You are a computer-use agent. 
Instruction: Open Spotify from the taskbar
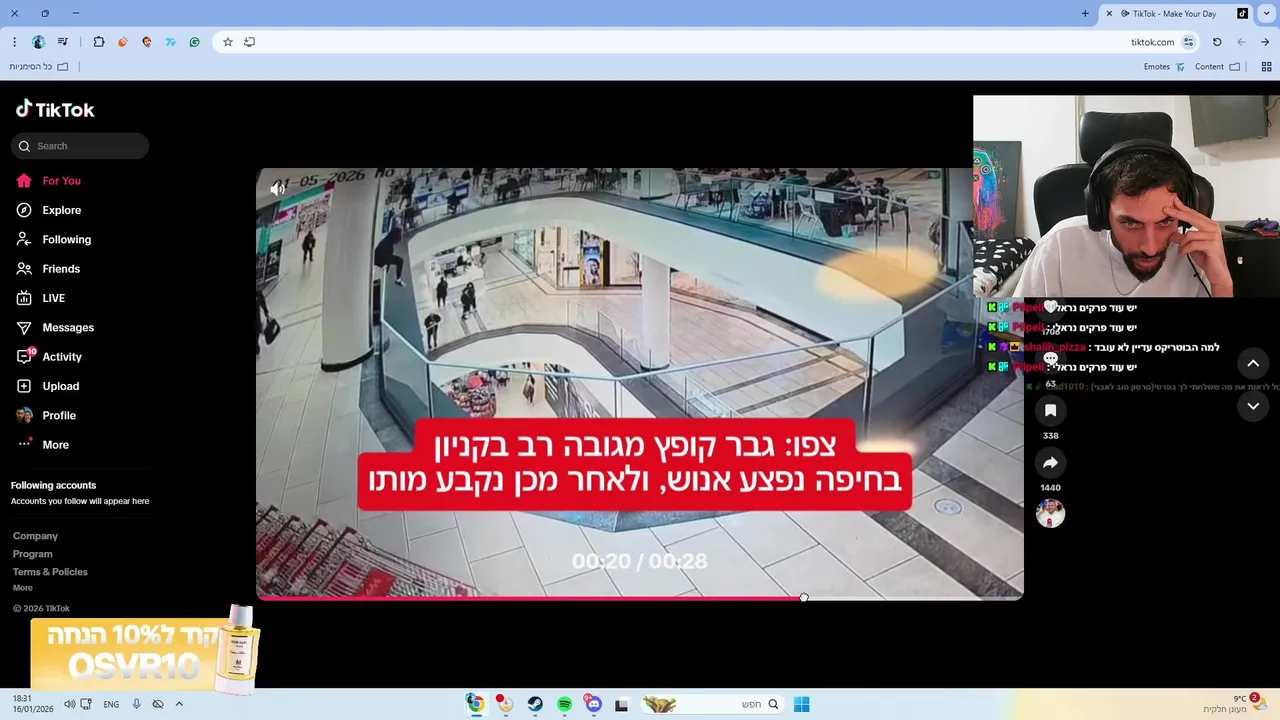pyautogui.click(x=564, y=704)
